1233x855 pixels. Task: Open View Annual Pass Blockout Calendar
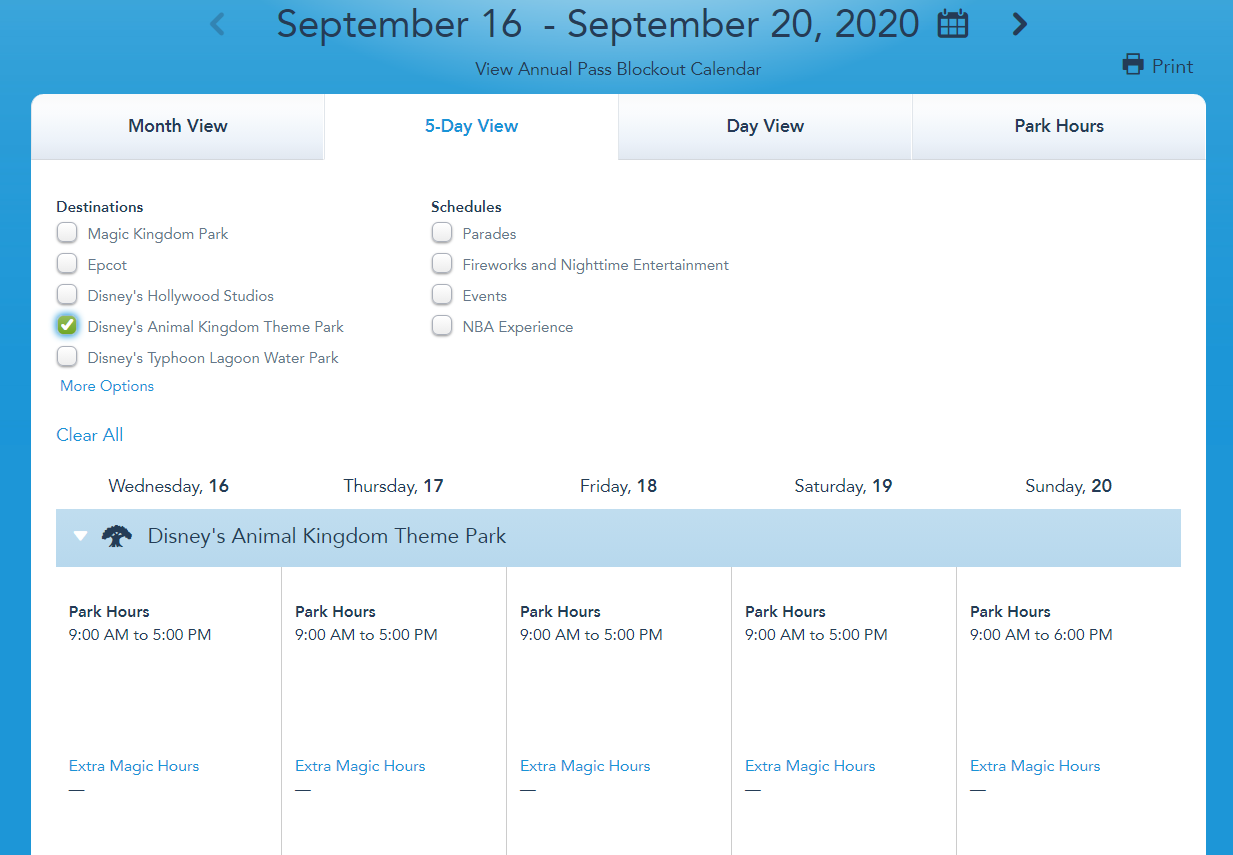coord(618,70)
